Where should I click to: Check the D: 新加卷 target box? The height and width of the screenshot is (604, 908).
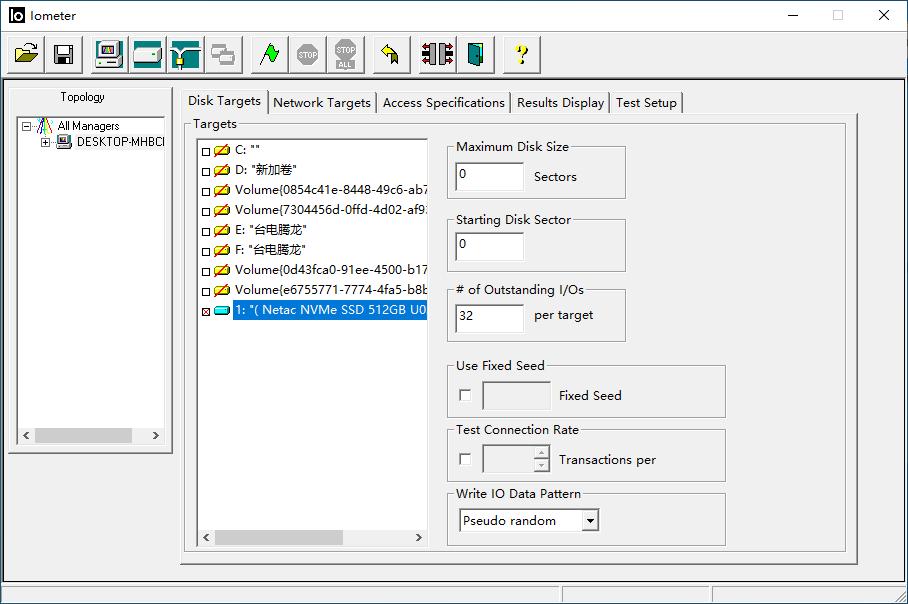coord(206,171)
